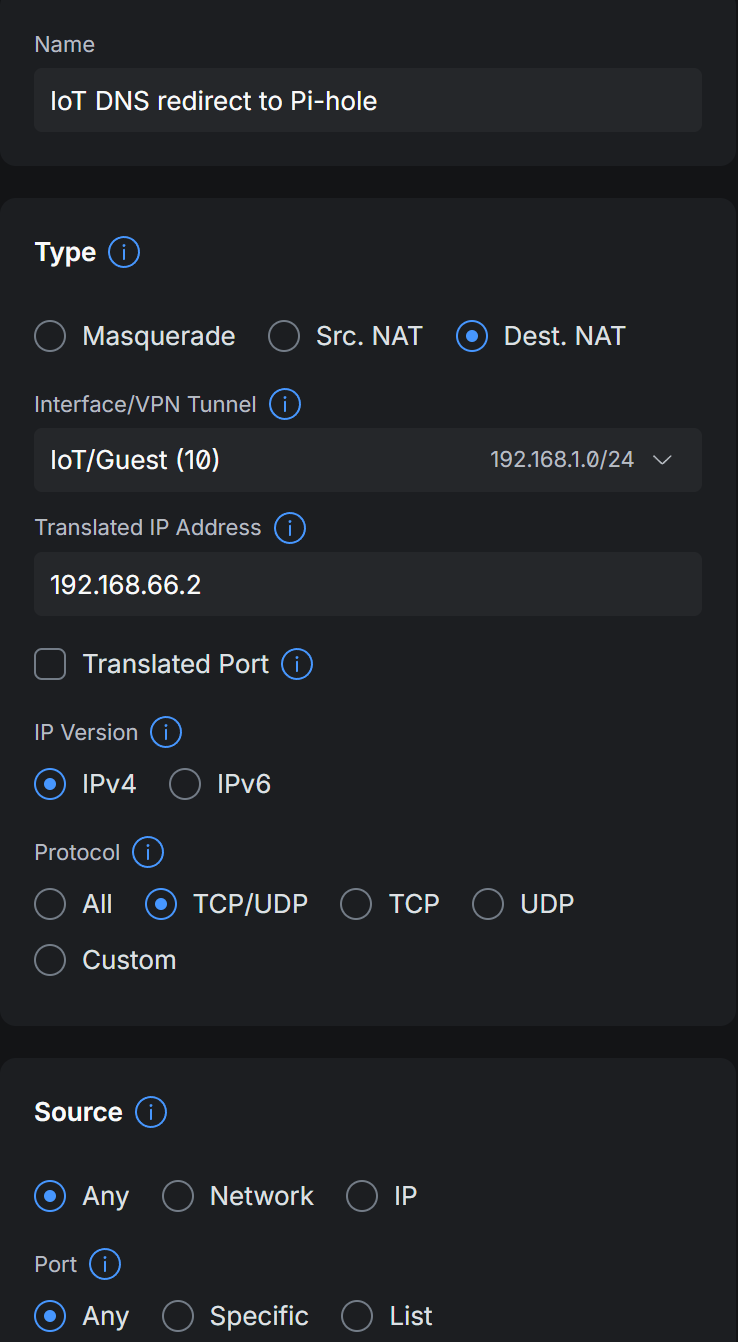Set Source to IP
Screen dimensions: 738x1342
coord(362,1196)
